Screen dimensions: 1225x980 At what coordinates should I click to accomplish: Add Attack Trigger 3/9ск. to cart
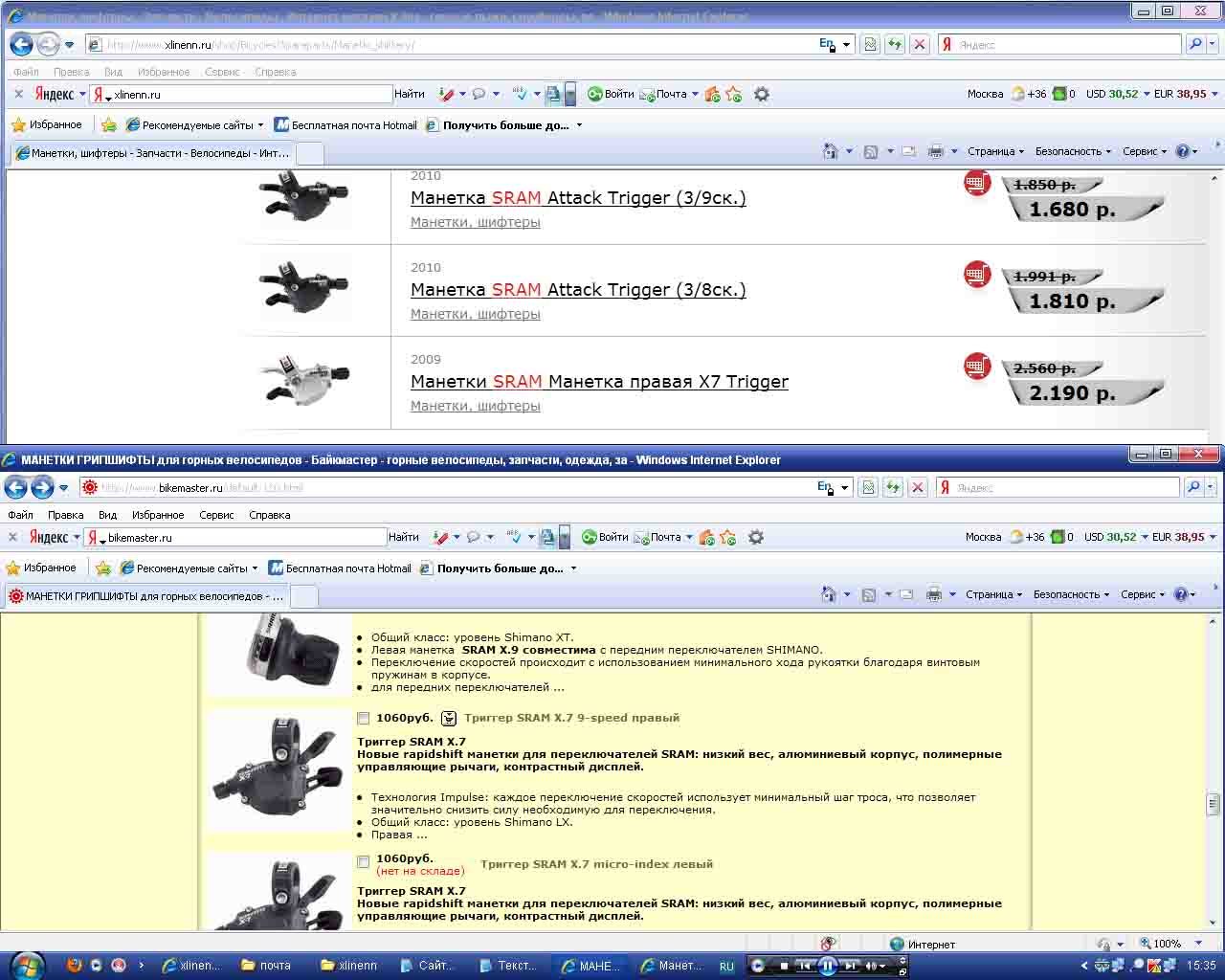pyautogui.click(x=976, y=183)
